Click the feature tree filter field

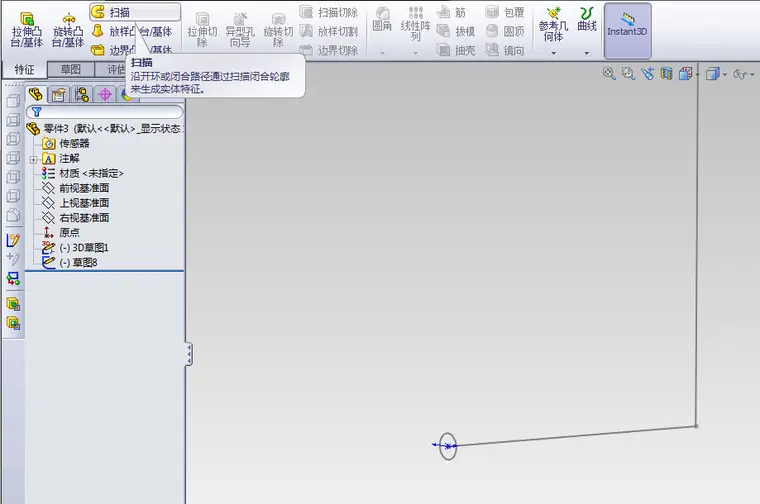[105, 112]
